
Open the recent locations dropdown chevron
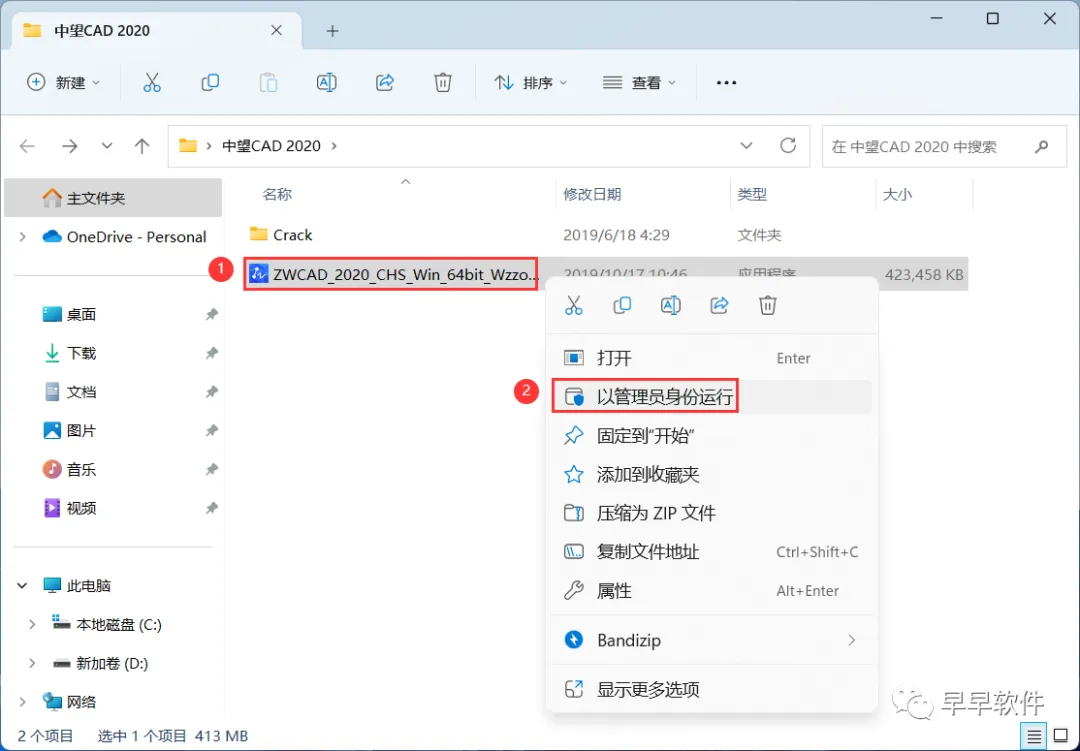[x=107, y=146]
